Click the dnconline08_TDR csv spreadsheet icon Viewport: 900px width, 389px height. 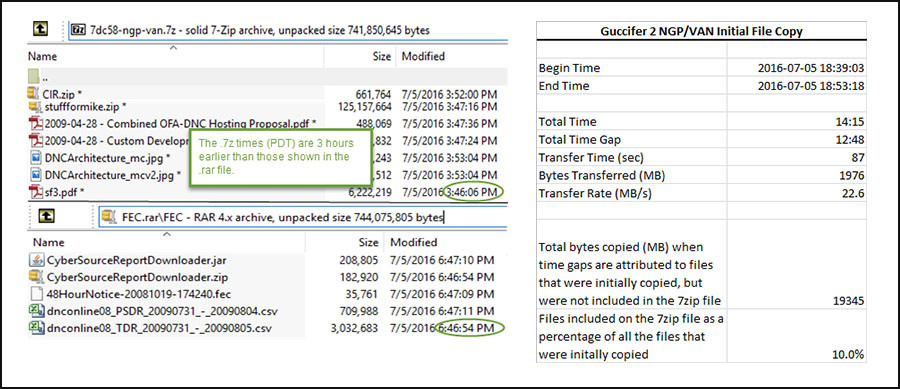(36, 328)
